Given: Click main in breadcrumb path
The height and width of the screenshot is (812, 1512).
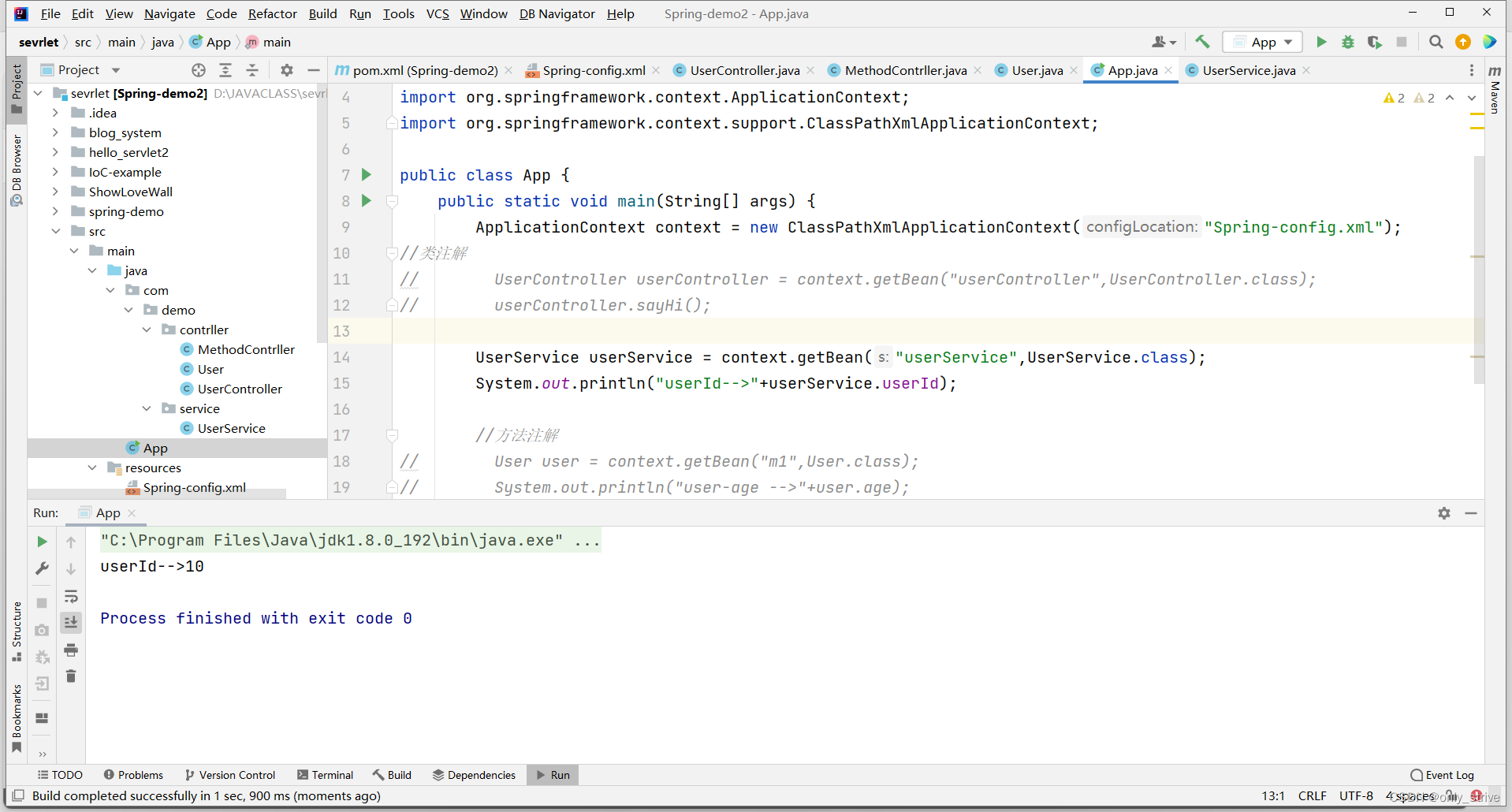Looking at the screenshot, I should tap(121, 42).
